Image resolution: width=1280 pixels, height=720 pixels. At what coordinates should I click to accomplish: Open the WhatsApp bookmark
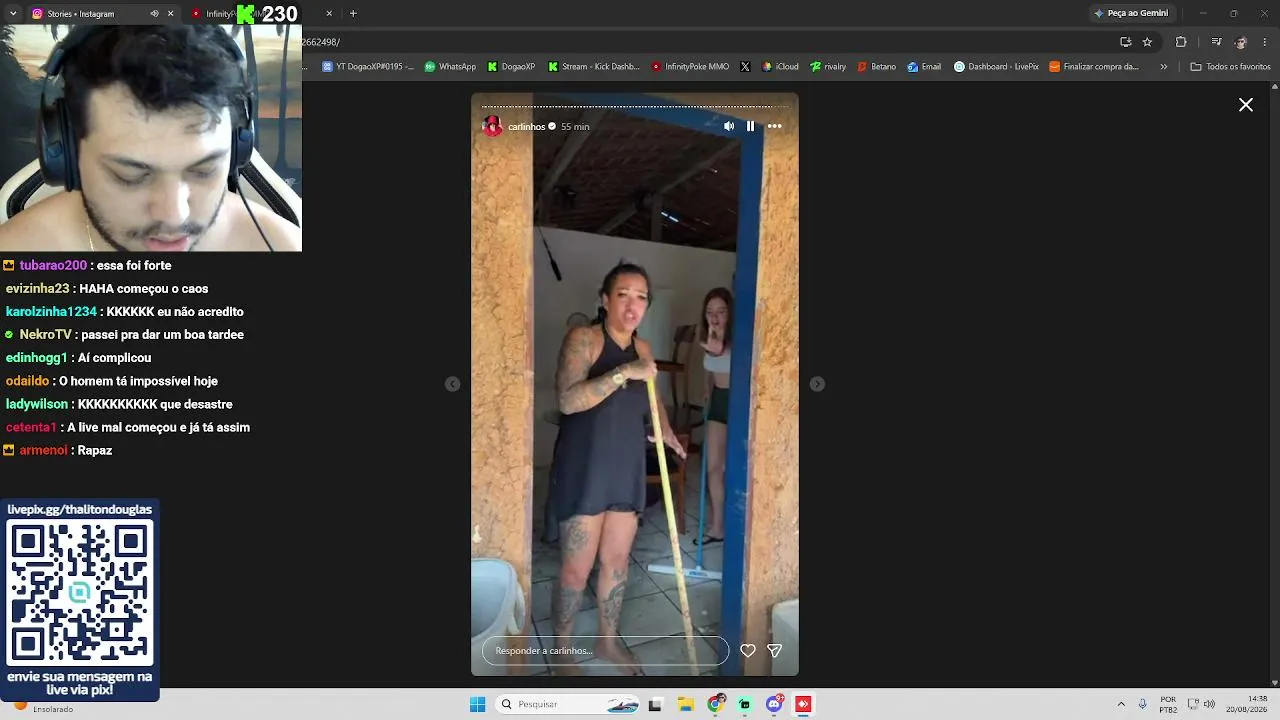click(450, 67)
